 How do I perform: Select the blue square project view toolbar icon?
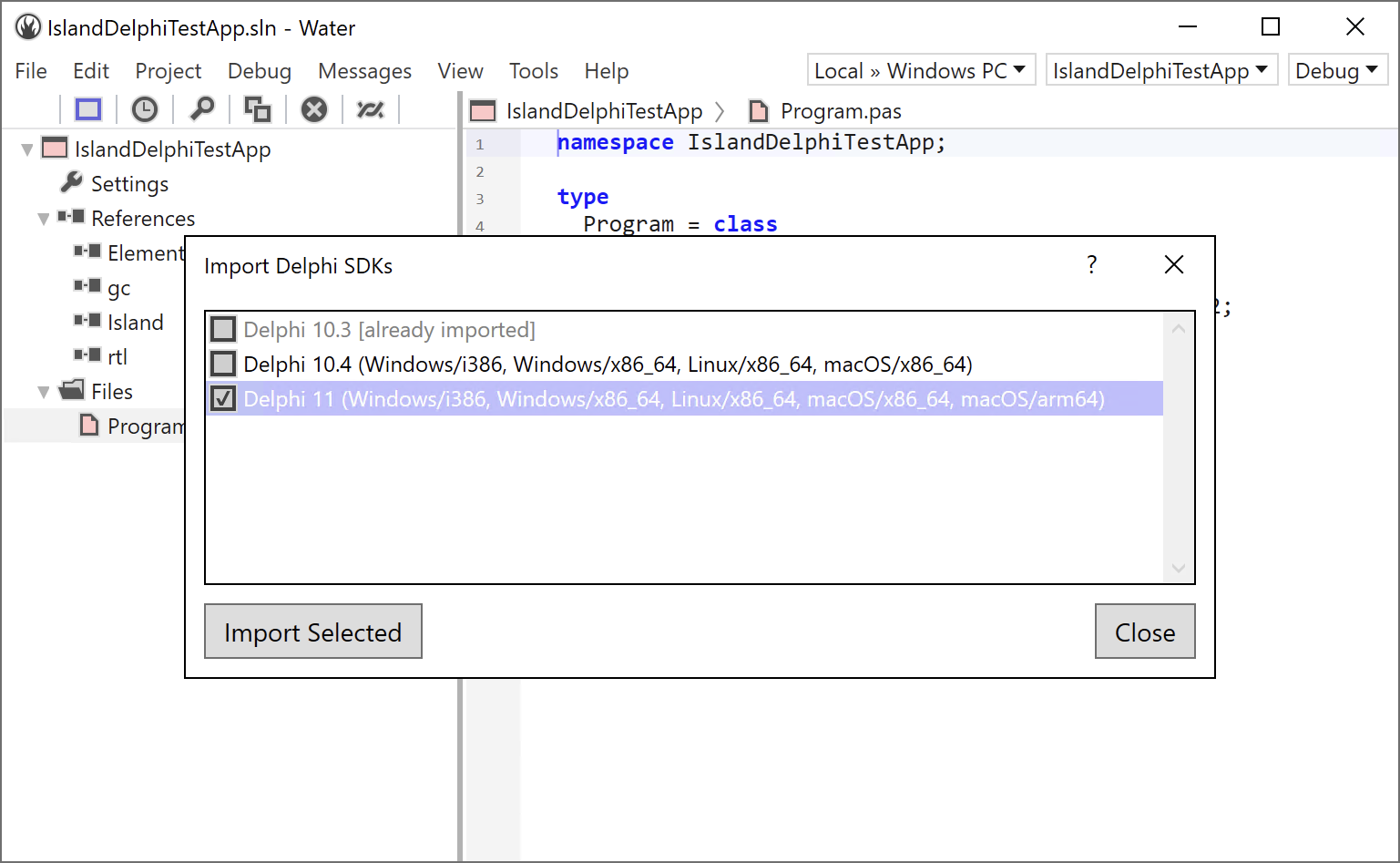click(87, 108)
